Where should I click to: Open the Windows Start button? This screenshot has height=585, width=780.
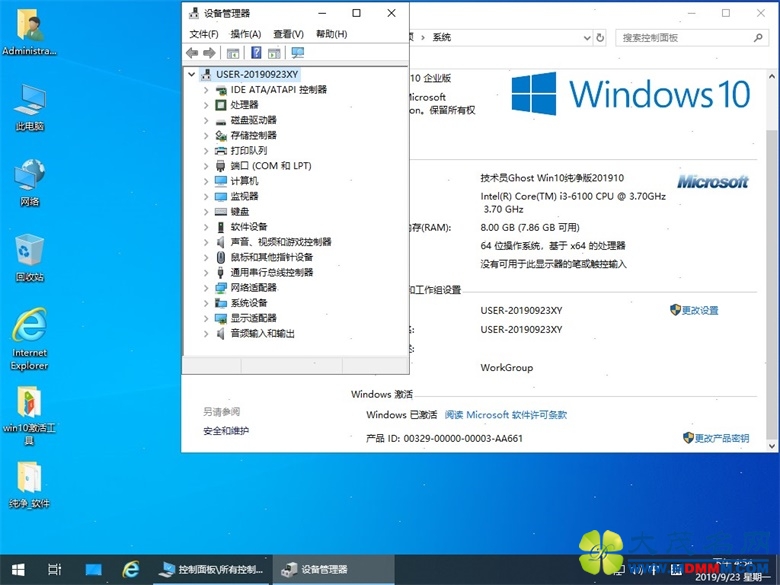(x=18, y=570)
